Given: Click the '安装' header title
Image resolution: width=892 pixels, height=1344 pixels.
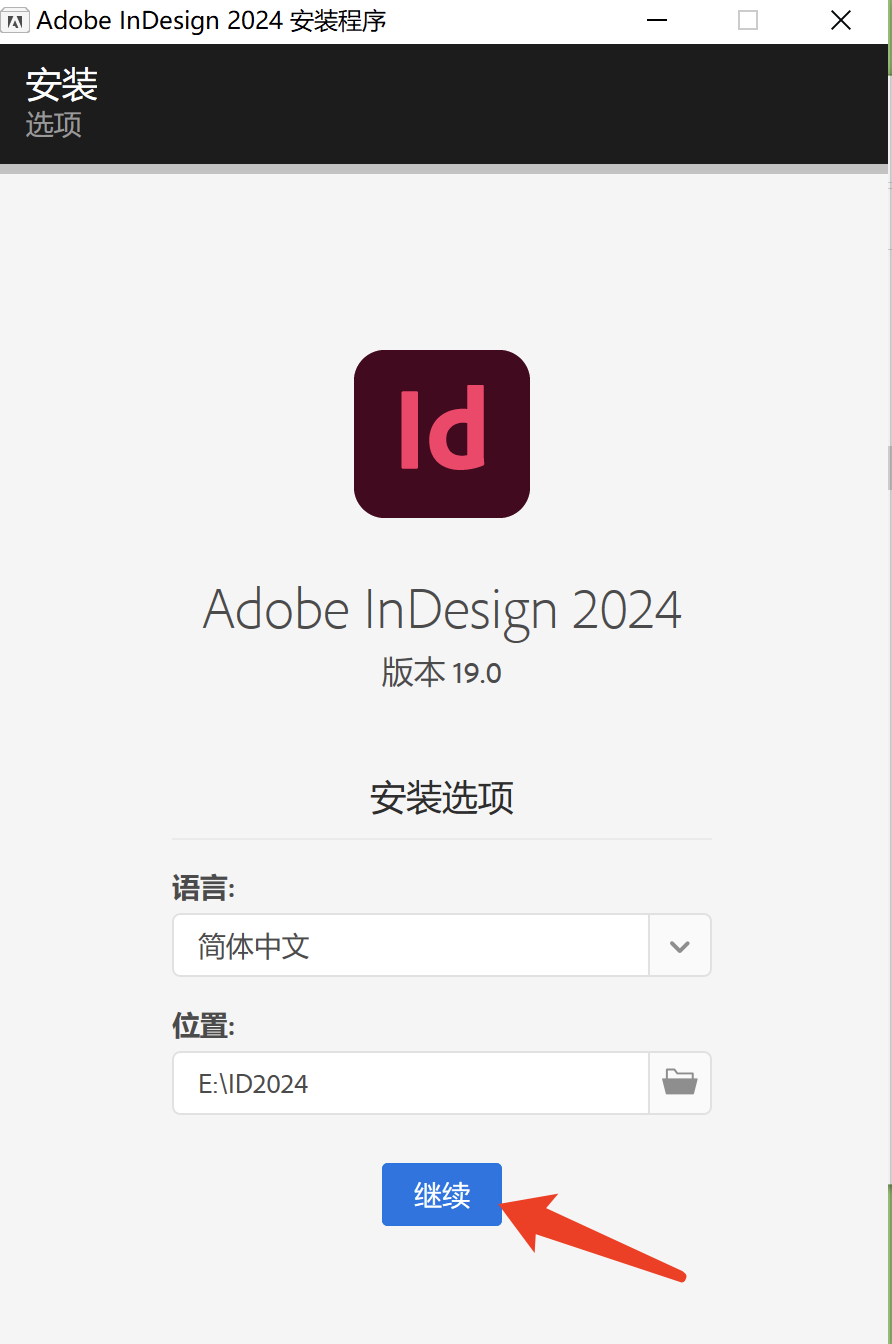Looking at the screenshot, I should coord(62,85).
